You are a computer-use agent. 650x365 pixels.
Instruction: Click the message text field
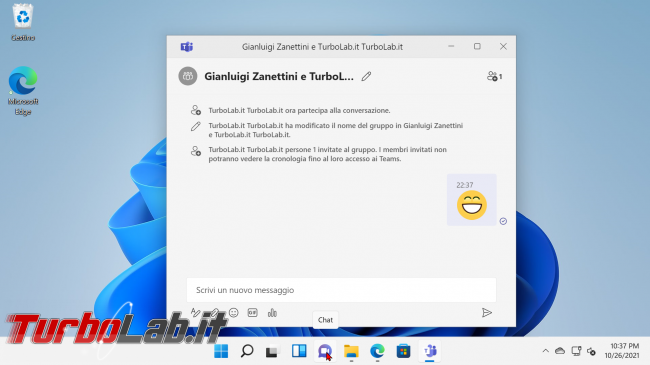click(x=341, y=290)
